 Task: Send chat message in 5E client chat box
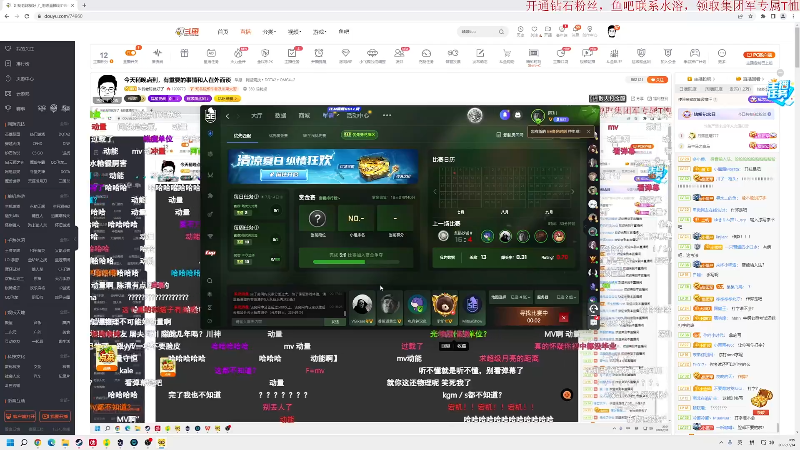tap(335, 322)
